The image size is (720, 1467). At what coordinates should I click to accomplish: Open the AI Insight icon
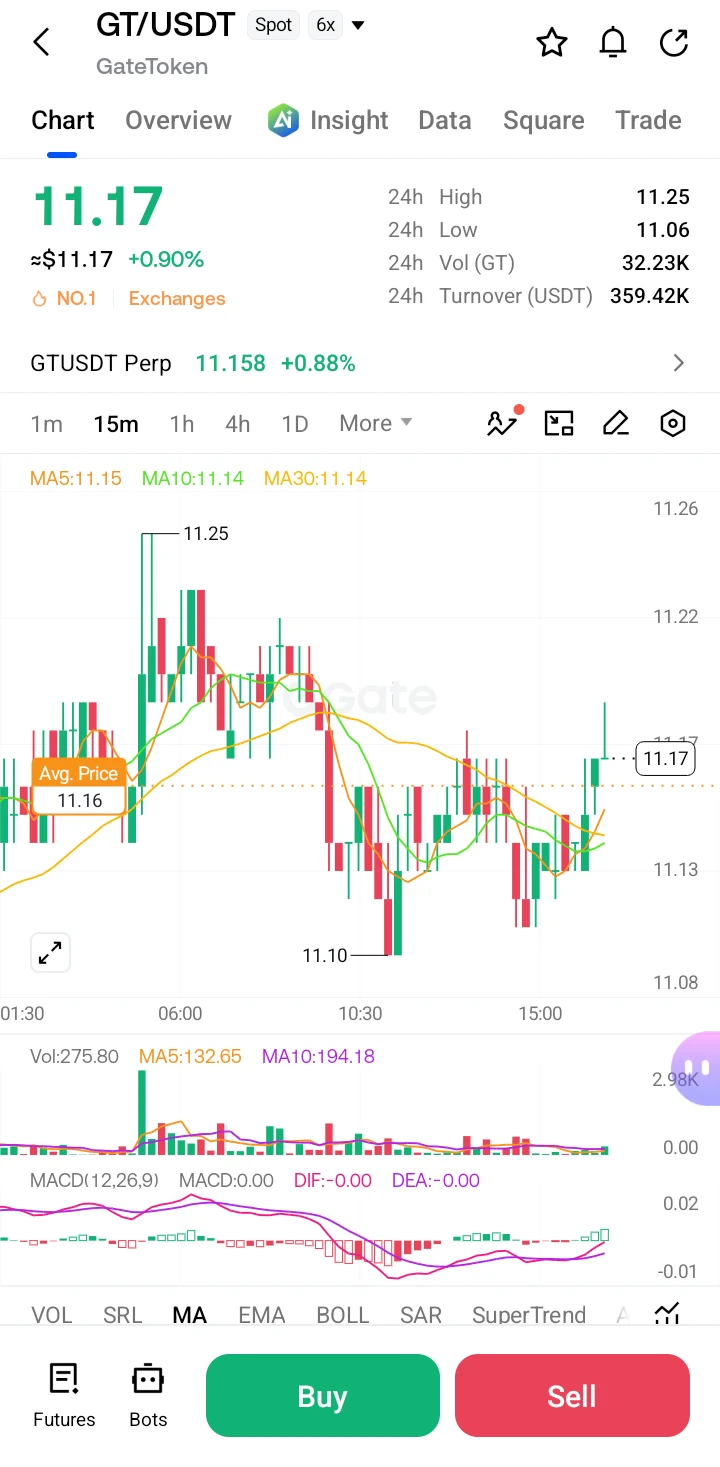pos(284,120)
